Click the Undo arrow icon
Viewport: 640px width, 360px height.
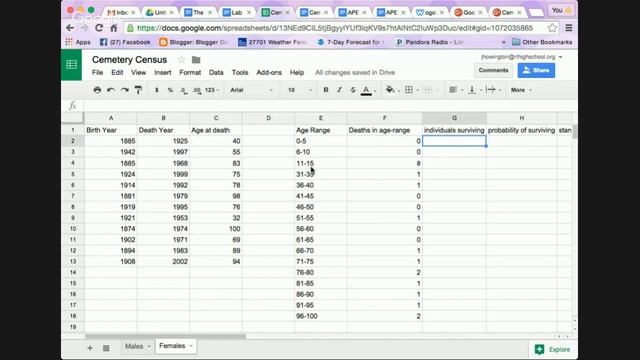pyautogui.click(x=111, y=90)
